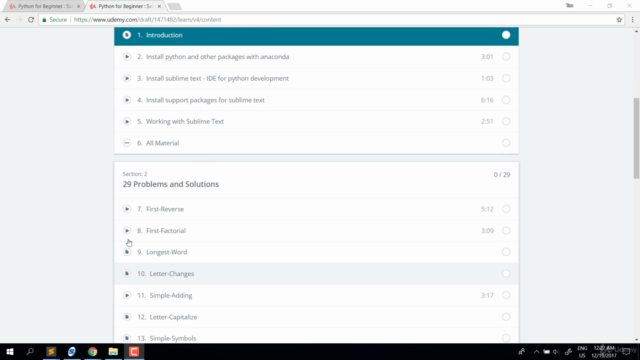Image resolution: width=640 pixels, height=360 pixels.
Task: Open a new browser tab
Action: 174,7
